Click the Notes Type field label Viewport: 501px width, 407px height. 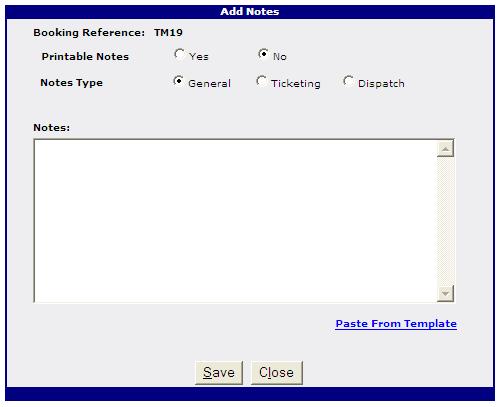[72, 83]
